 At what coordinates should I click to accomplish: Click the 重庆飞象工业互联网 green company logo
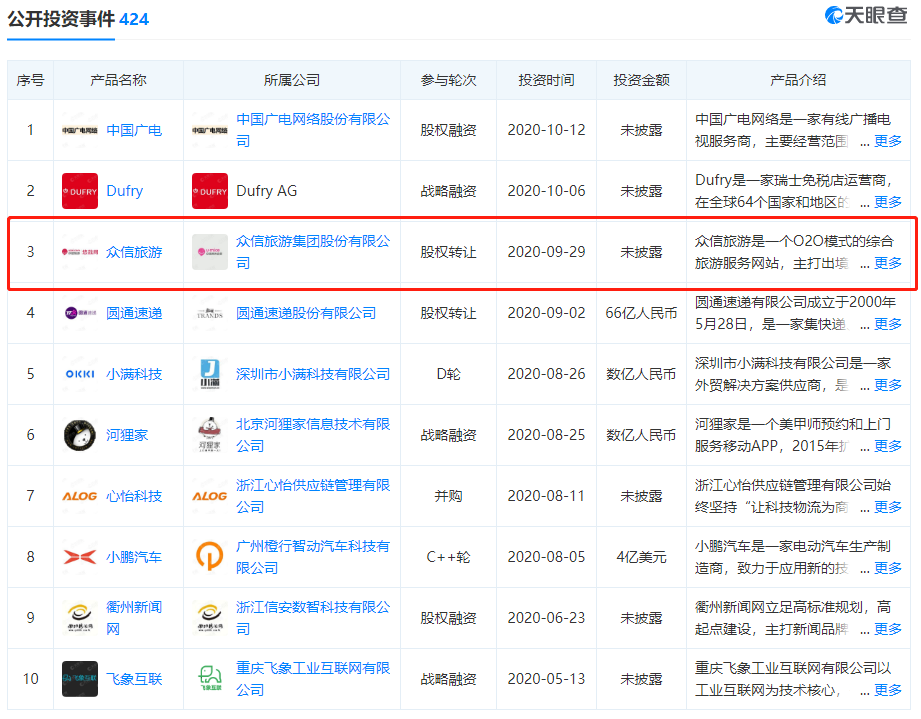point(210,679)
